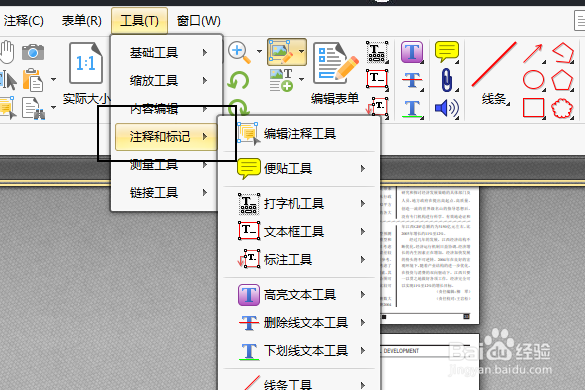The image size is (585, 390).
Task: Click the 实际大小 label
Action: [87, 99]
